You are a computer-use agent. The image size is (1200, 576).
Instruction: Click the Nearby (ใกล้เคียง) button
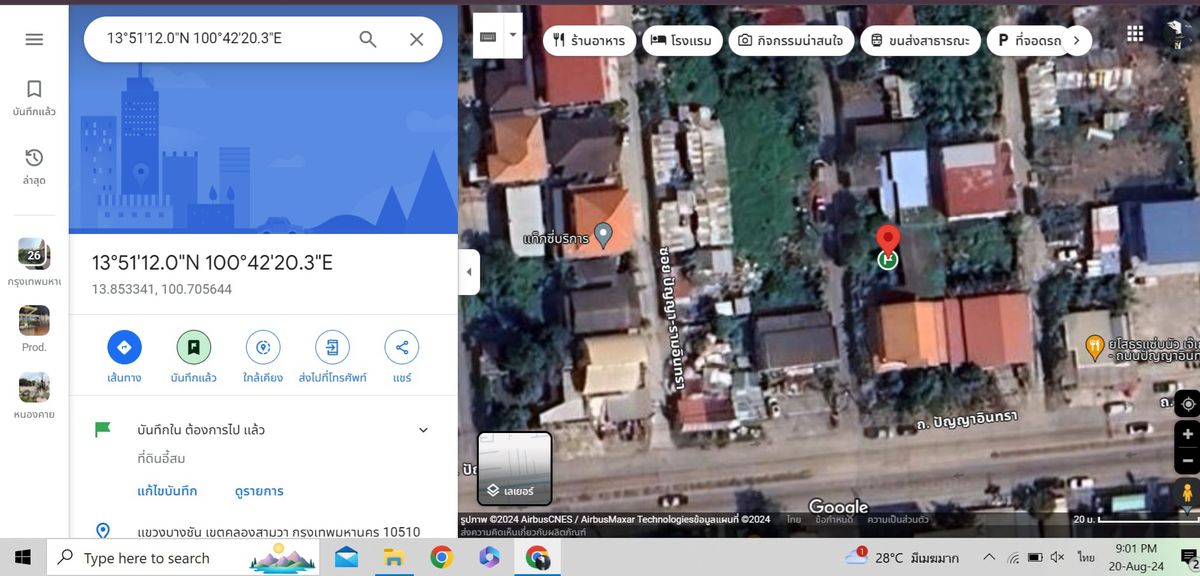tap(263, 357)
